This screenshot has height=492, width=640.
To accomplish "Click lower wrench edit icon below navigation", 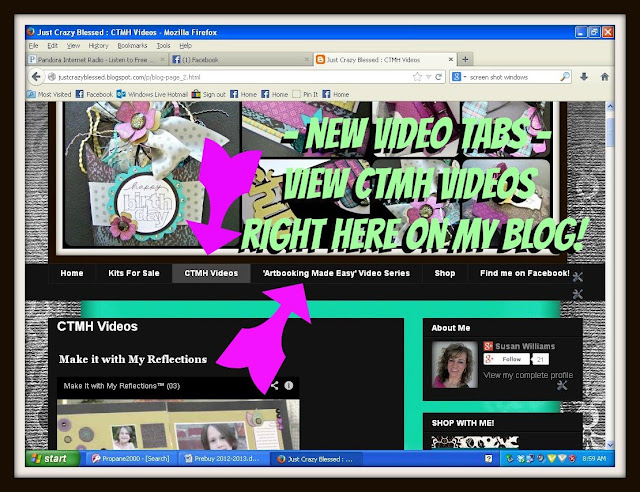I will tap(578, 294).
